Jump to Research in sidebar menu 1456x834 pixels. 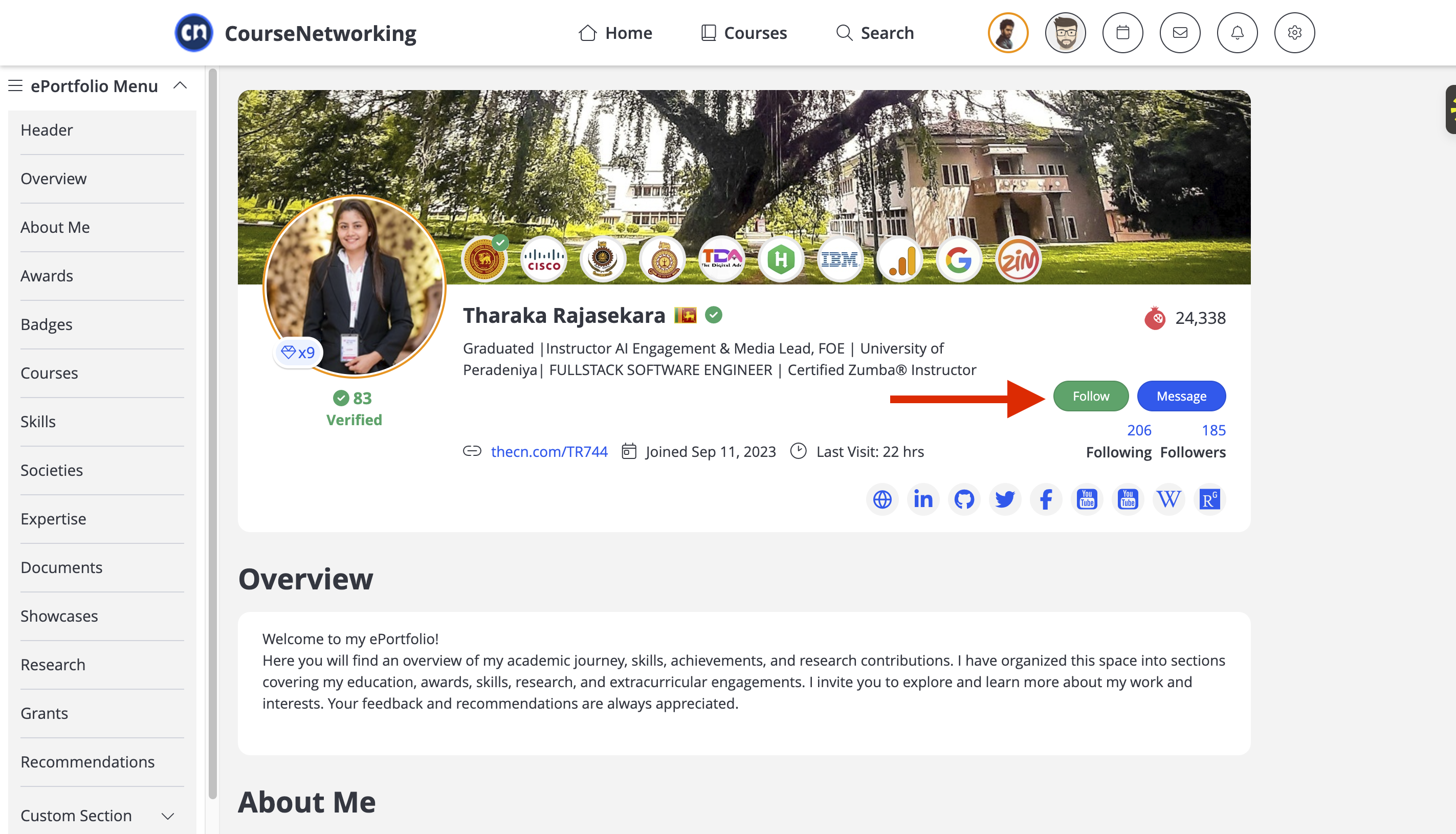coord(102,666)
